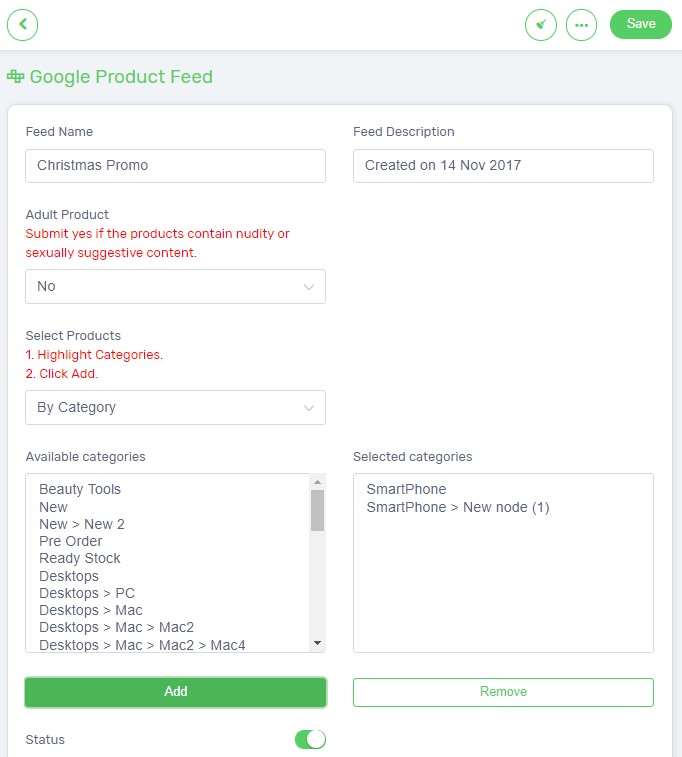Select SmartPhone > New node (1) entry

[458, 507]
